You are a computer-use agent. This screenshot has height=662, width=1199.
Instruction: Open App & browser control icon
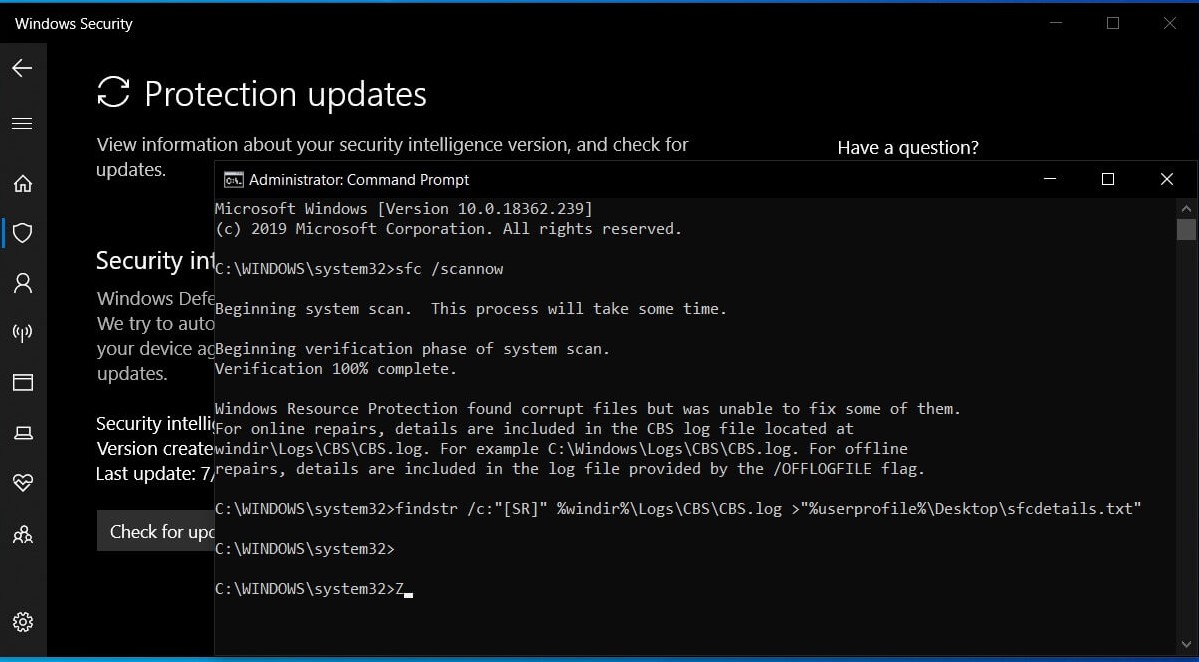[23, 382]
